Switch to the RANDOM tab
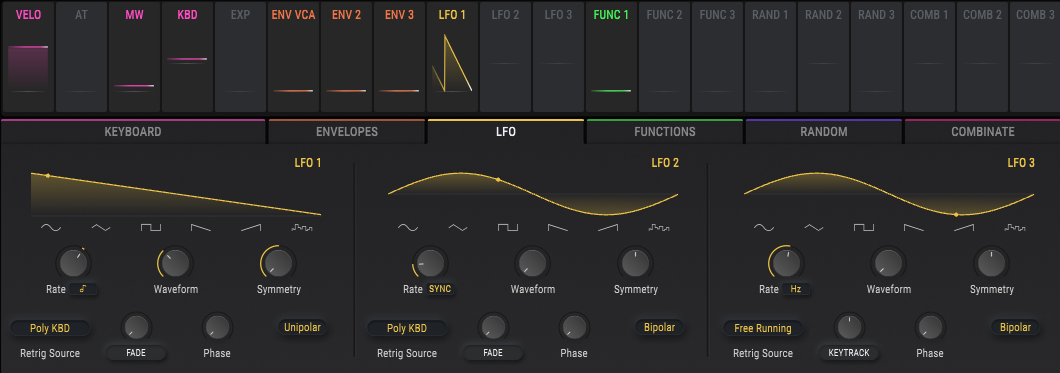 coord(824,132)
